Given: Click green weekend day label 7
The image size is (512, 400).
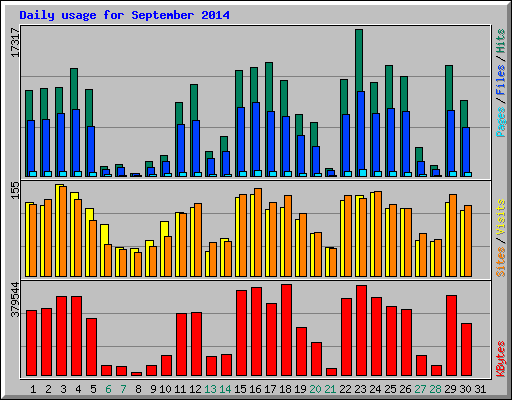Looking at the screenshot, I should [123, 389].
